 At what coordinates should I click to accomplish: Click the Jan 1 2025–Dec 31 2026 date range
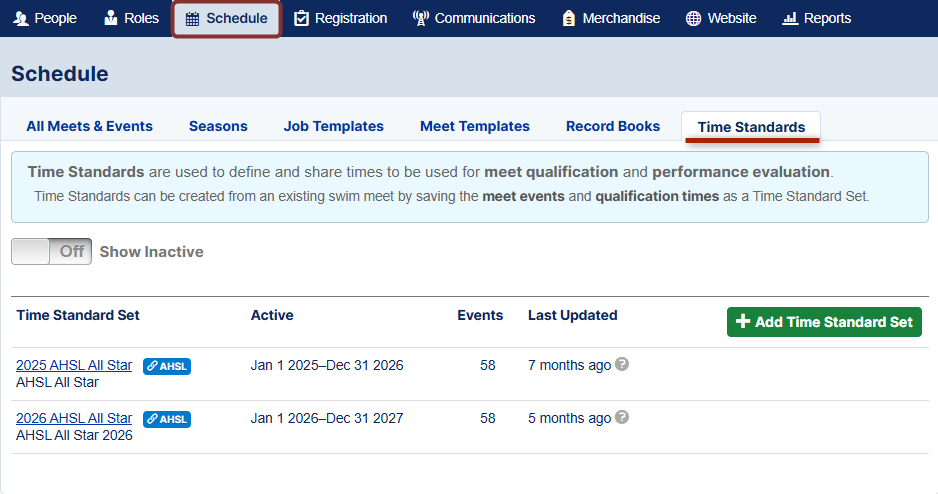327,365
